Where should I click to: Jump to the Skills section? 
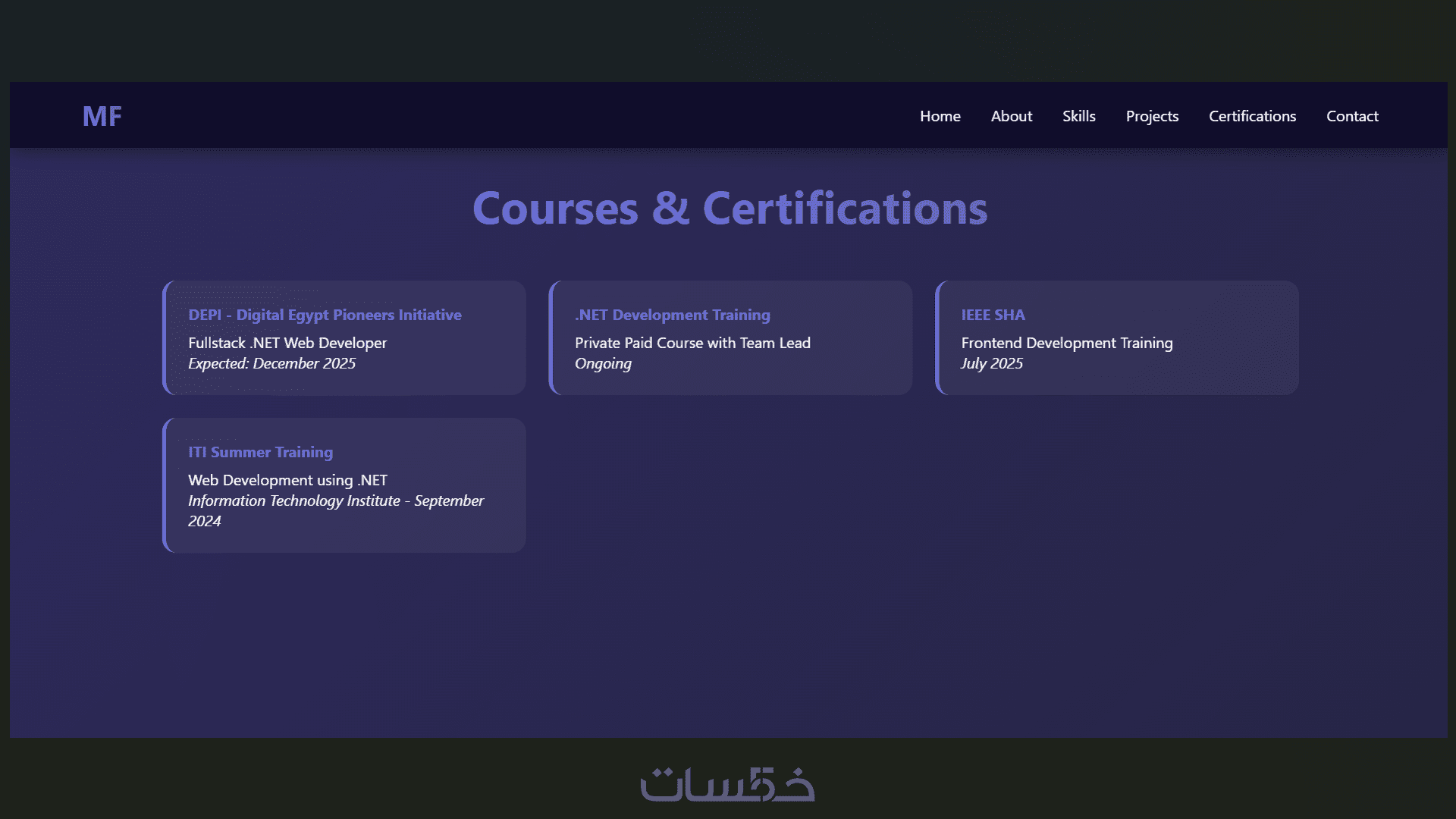click(1078, 116)
